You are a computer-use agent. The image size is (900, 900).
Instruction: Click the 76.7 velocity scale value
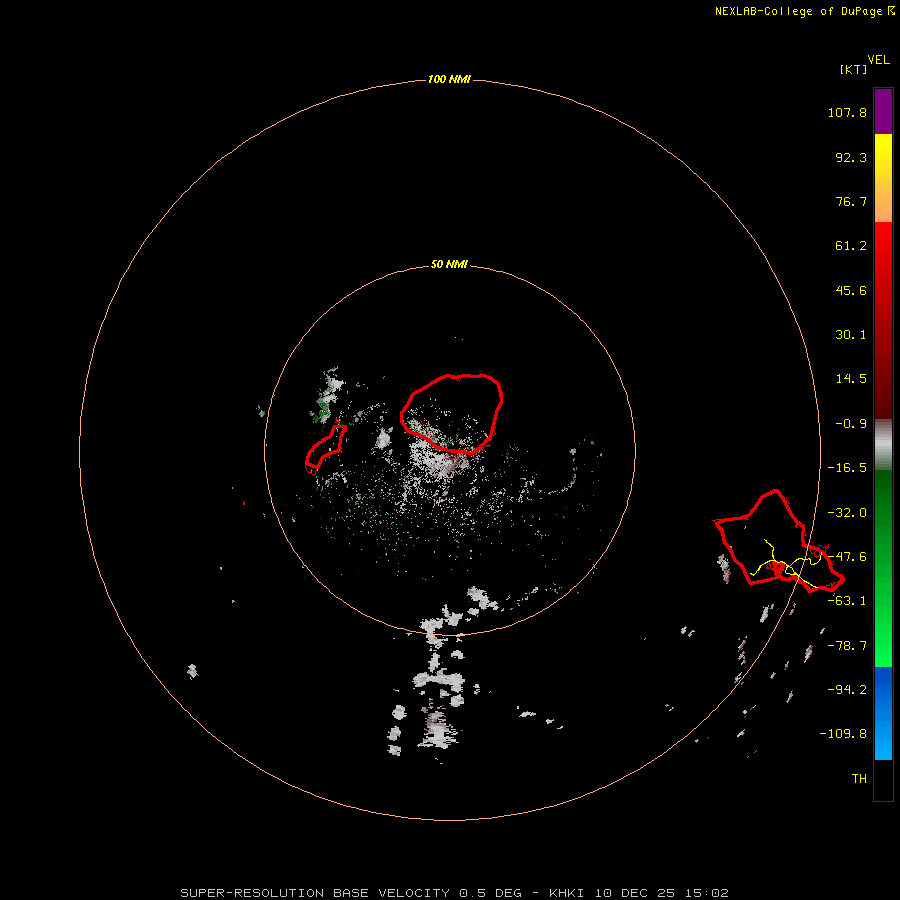pos(851,201)
